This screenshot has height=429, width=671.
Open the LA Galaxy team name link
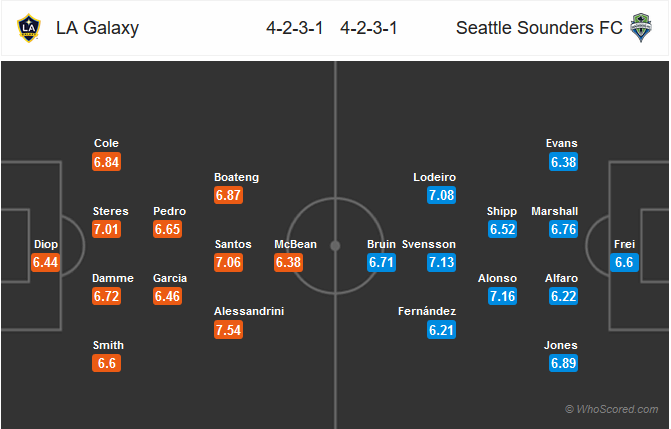98,28
